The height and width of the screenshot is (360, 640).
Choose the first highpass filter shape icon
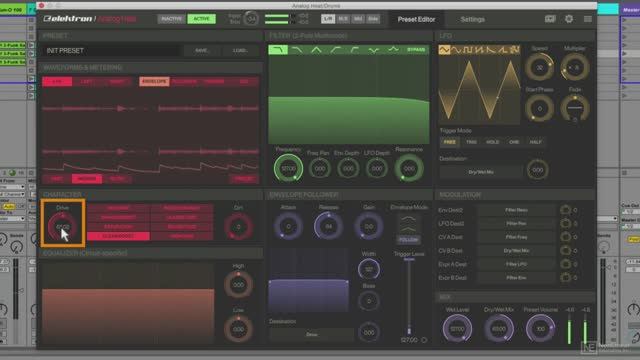click(x=336, y=50)
